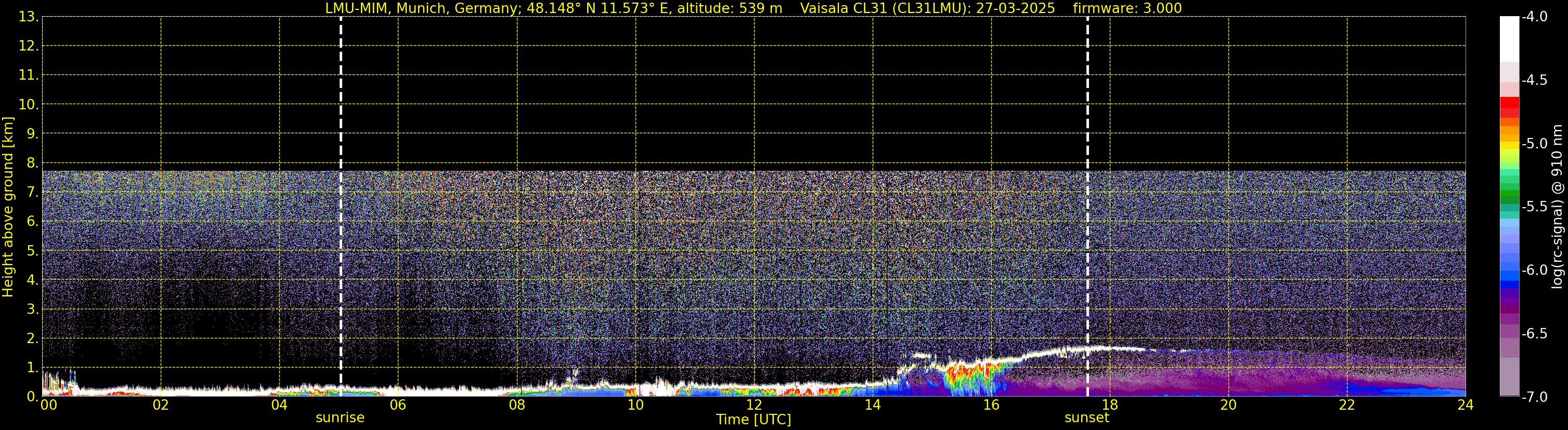The height and width of the screenshot is (430, 1568).
Task: Click the height axis tick '9.'
Action: (x=32, y=133)
